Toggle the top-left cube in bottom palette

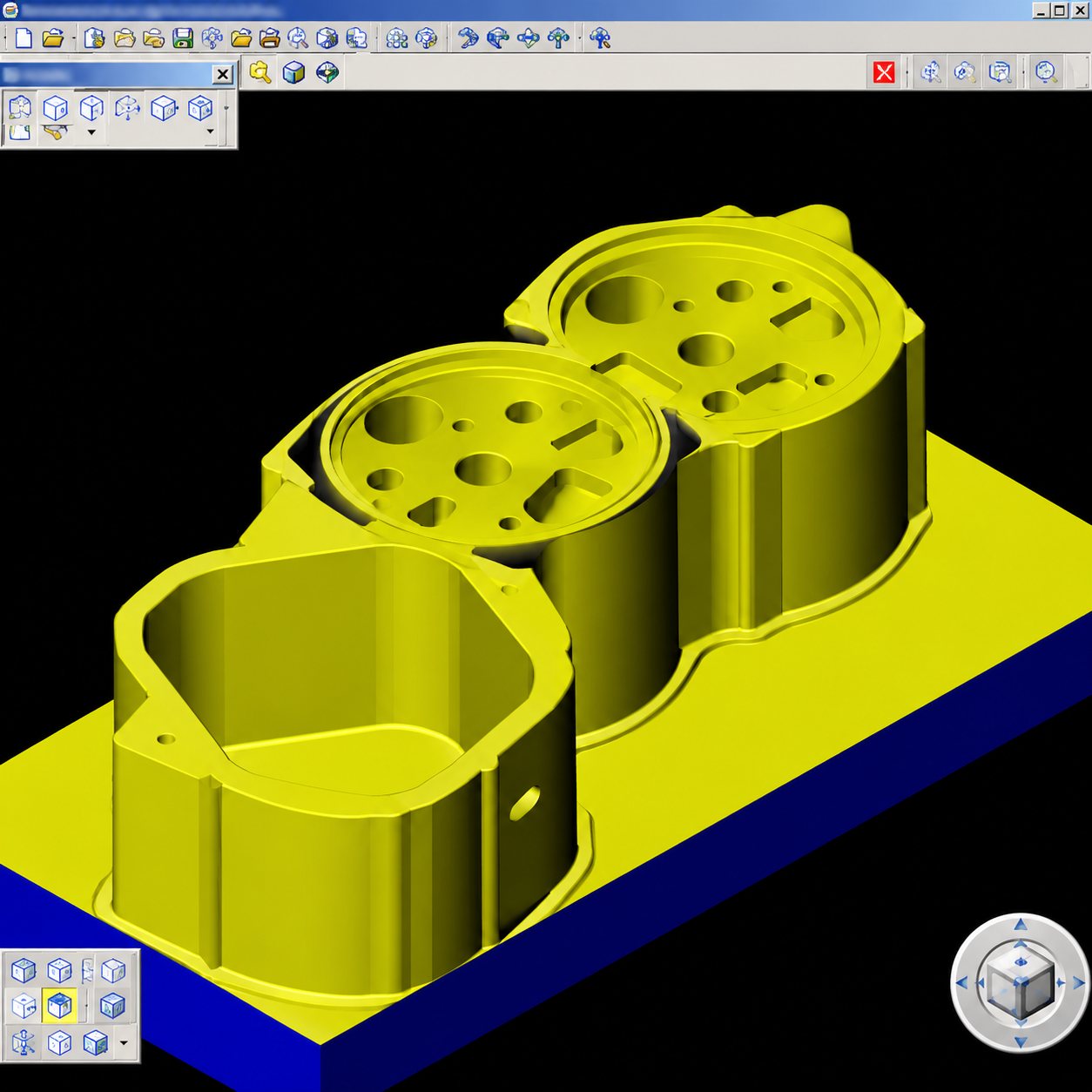tap(24, 970)
